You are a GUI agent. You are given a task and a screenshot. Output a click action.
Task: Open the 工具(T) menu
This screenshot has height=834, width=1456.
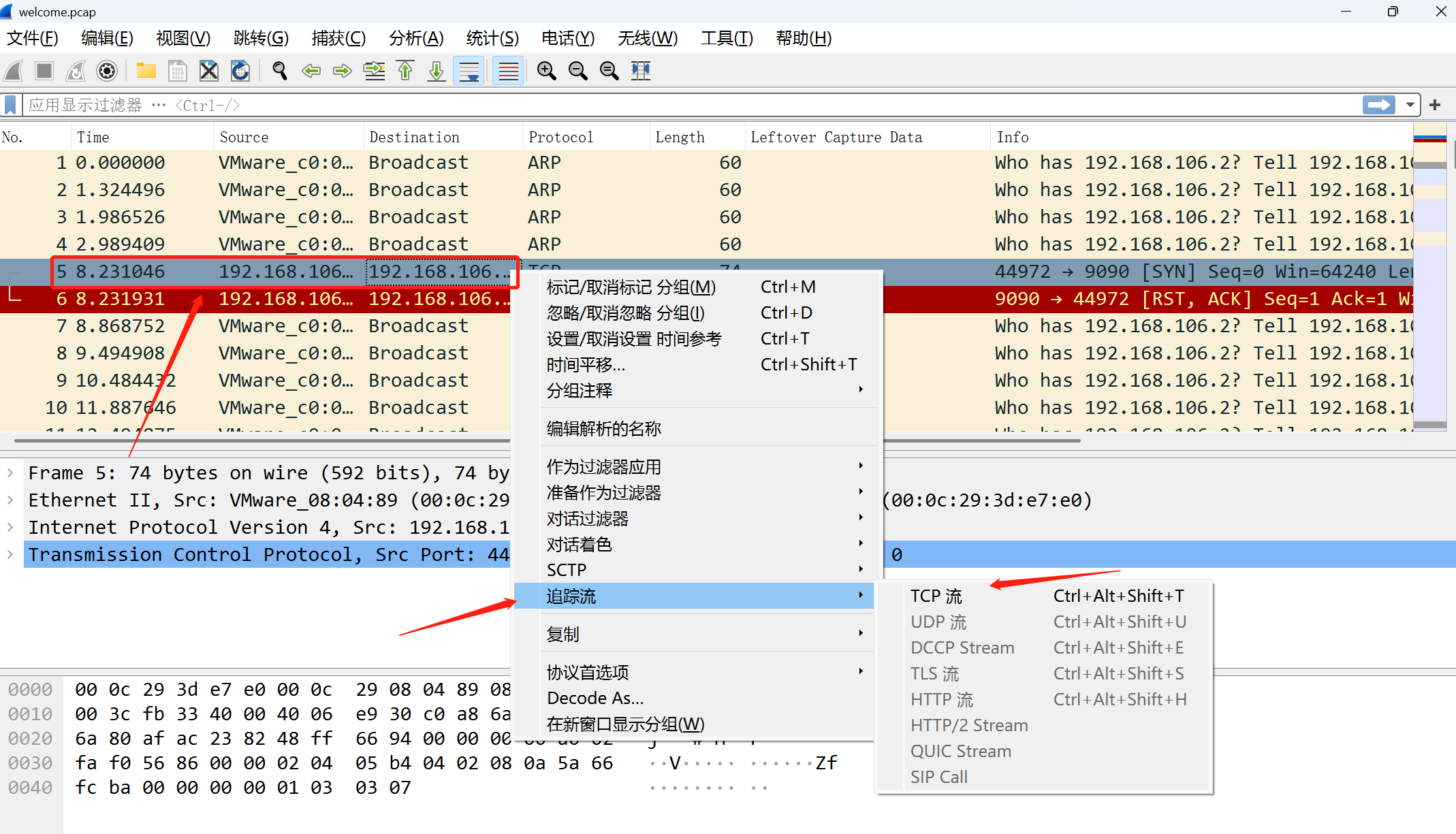click(727, 38)
